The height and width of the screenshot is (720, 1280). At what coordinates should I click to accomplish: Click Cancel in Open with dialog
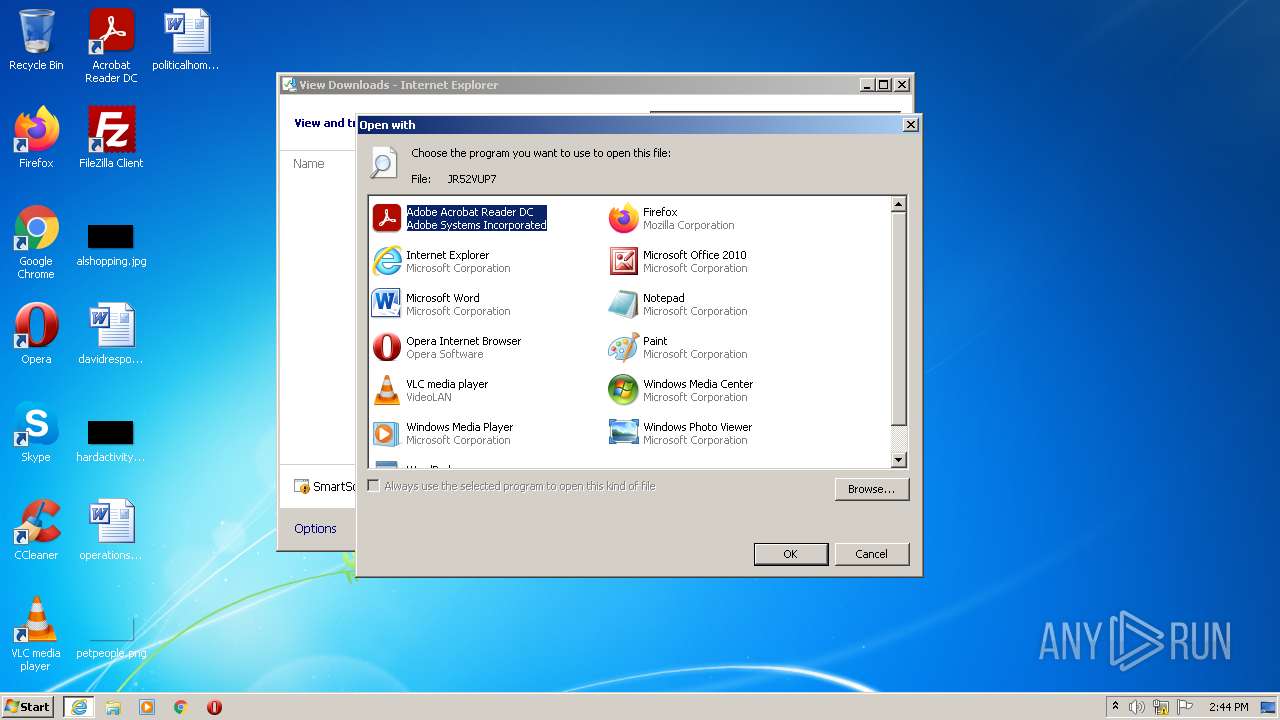point(871,554)
